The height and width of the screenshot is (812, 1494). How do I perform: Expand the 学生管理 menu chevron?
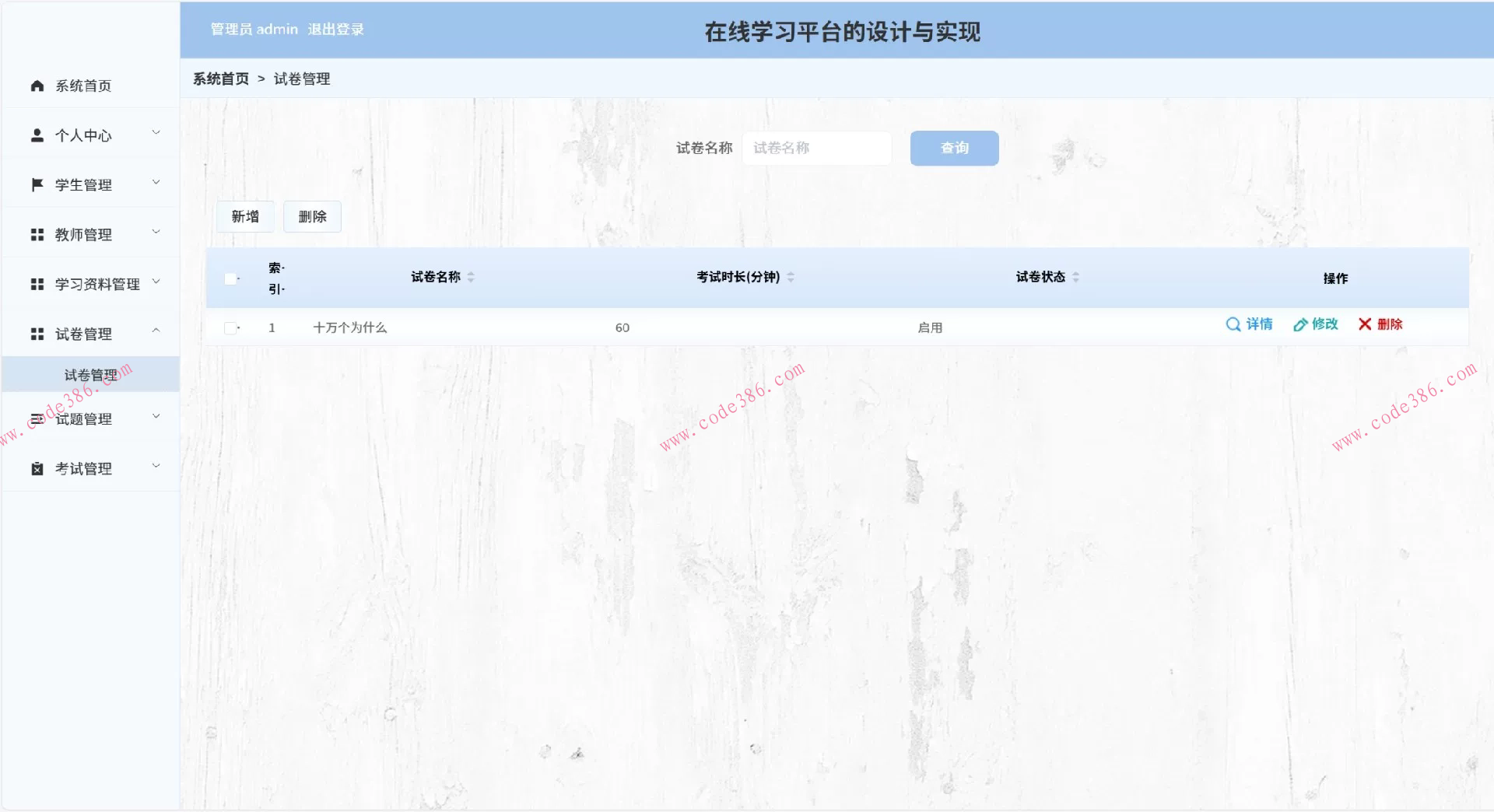157,181
